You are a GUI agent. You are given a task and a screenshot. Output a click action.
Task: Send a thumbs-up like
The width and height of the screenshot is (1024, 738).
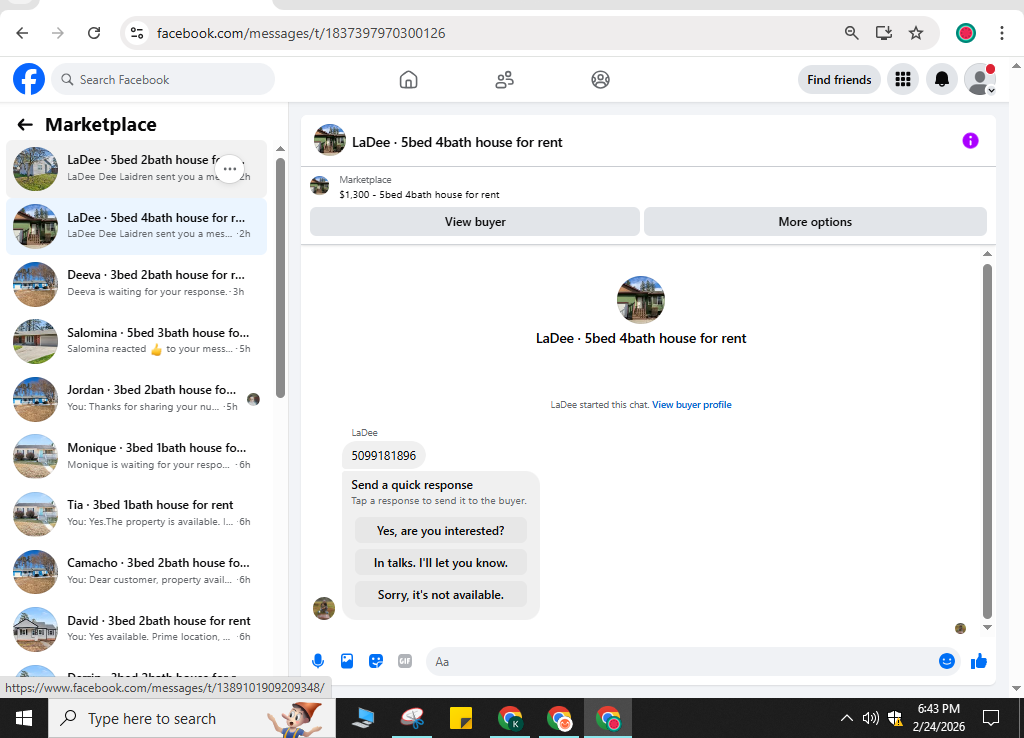coord(978,661)
